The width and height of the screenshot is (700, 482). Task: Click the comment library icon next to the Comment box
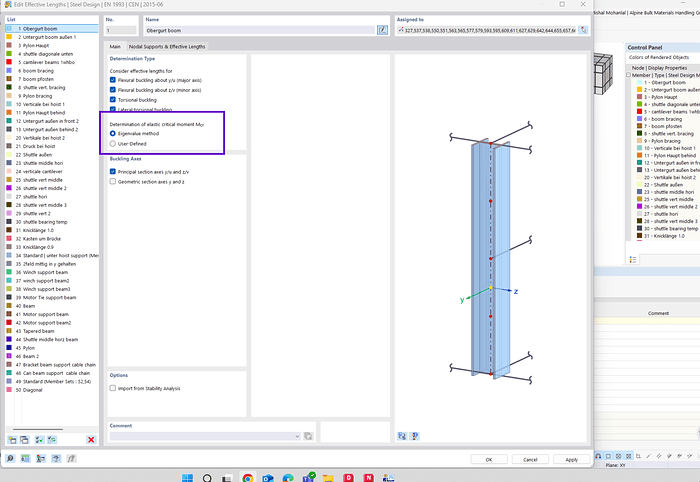pos(309,436)
